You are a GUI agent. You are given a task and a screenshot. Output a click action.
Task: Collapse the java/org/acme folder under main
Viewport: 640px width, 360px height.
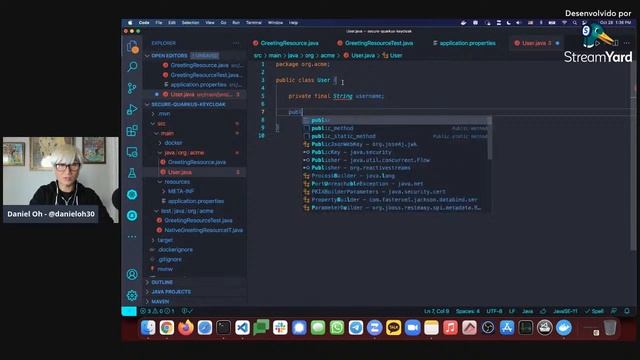click(x=184, y=153)
